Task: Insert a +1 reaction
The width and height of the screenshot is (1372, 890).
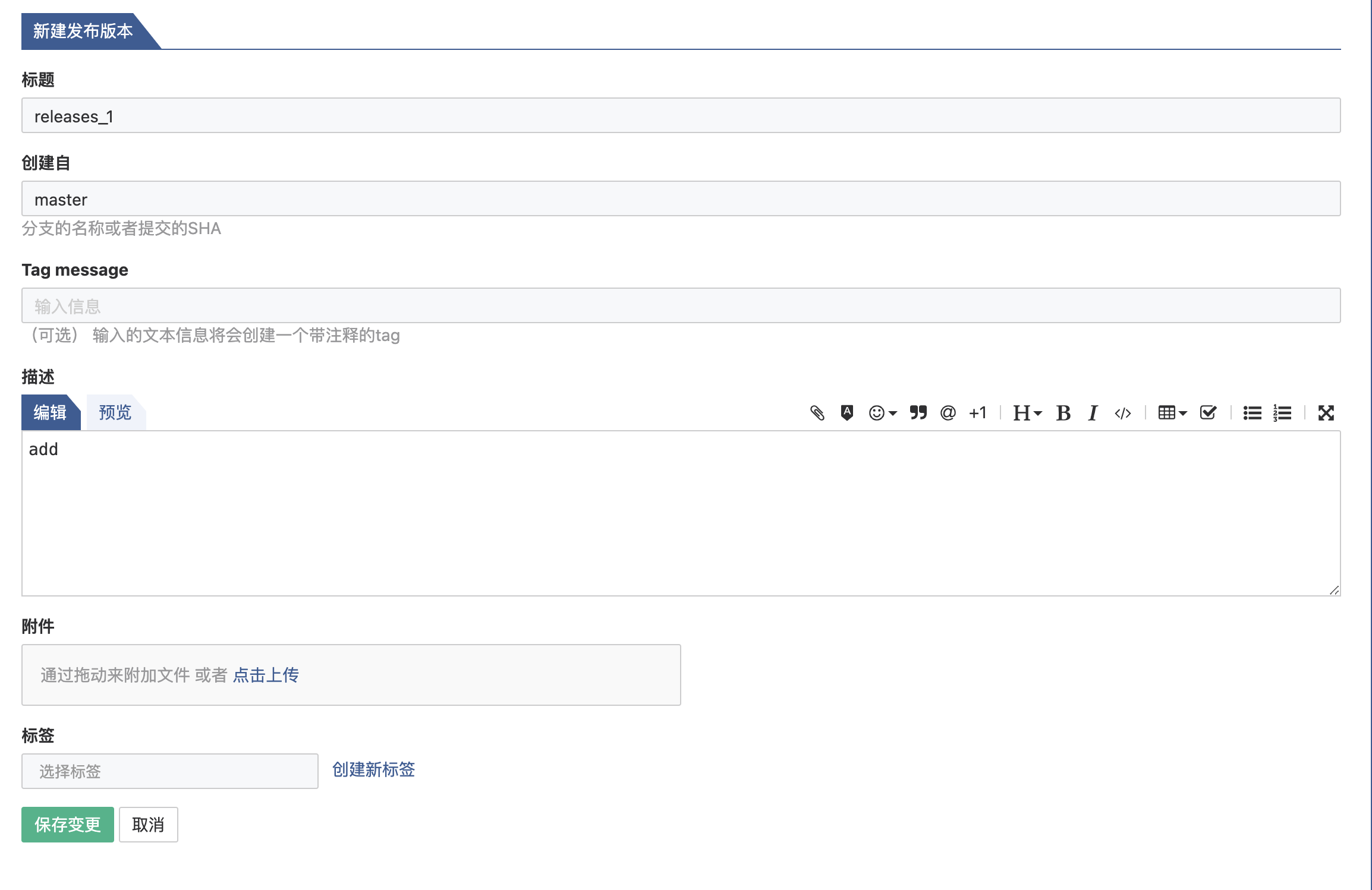Action: [x=977, y=413]
